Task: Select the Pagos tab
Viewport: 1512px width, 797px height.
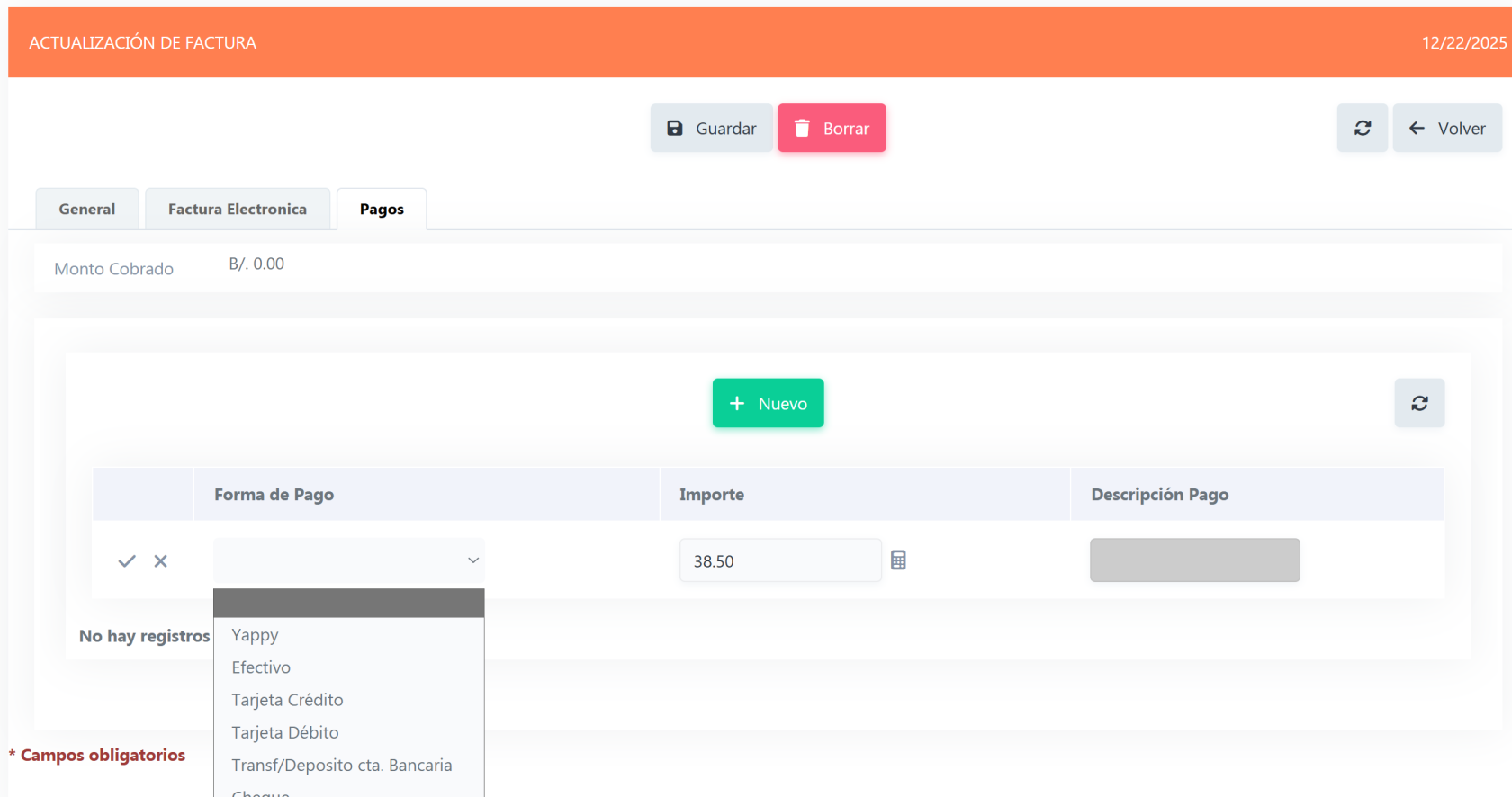Action: [x=382, y=210]
